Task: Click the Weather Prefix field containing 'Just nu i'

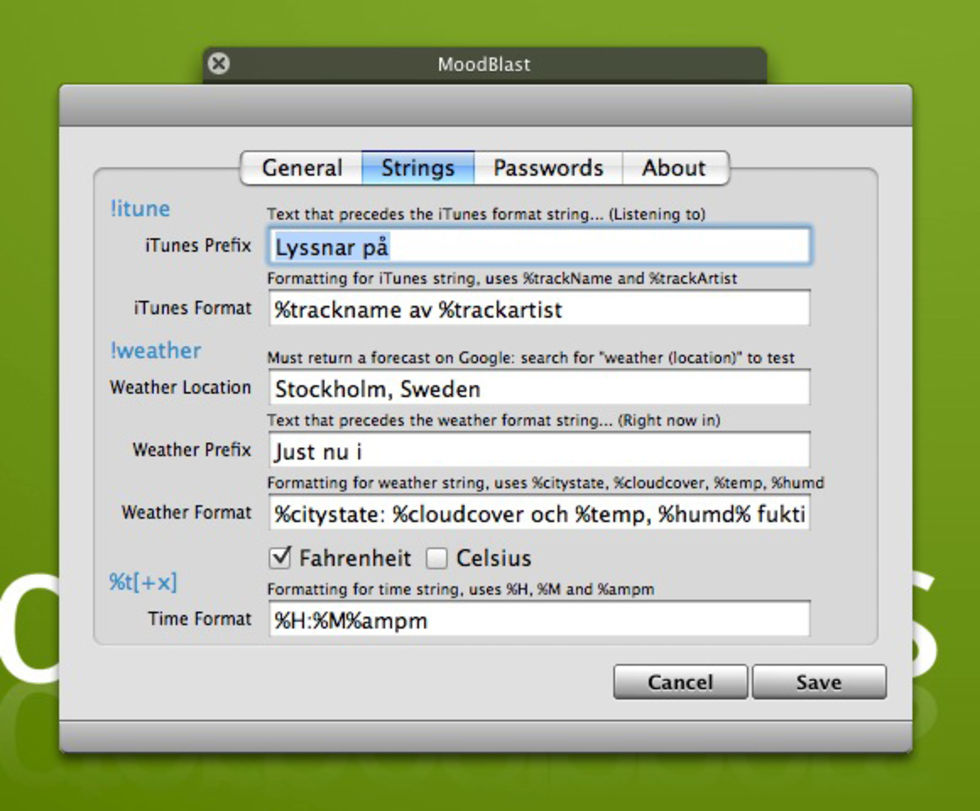Action: [x=539, y=451]
